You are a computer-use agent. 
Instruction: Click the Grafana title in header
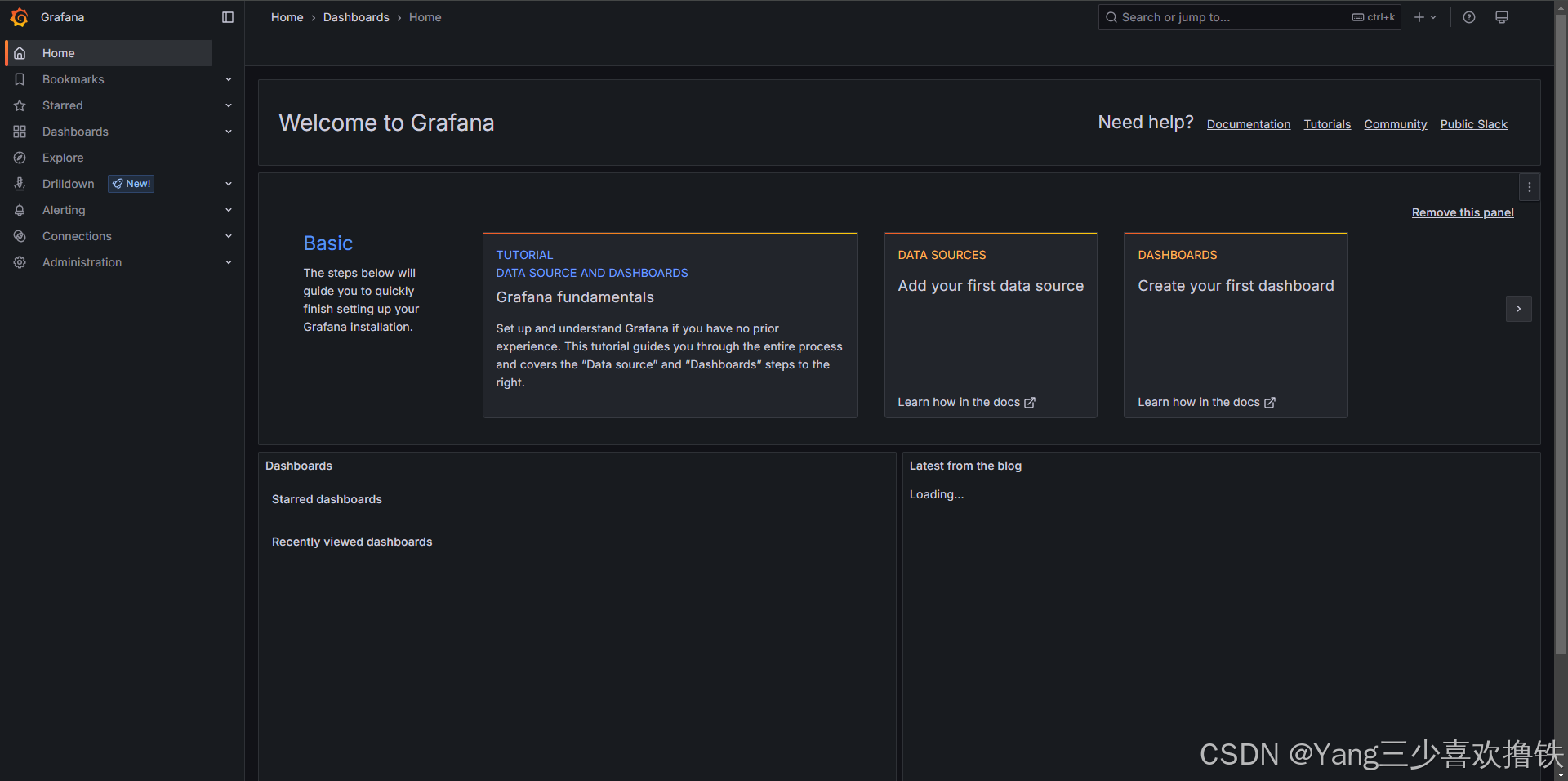[63, 17]
